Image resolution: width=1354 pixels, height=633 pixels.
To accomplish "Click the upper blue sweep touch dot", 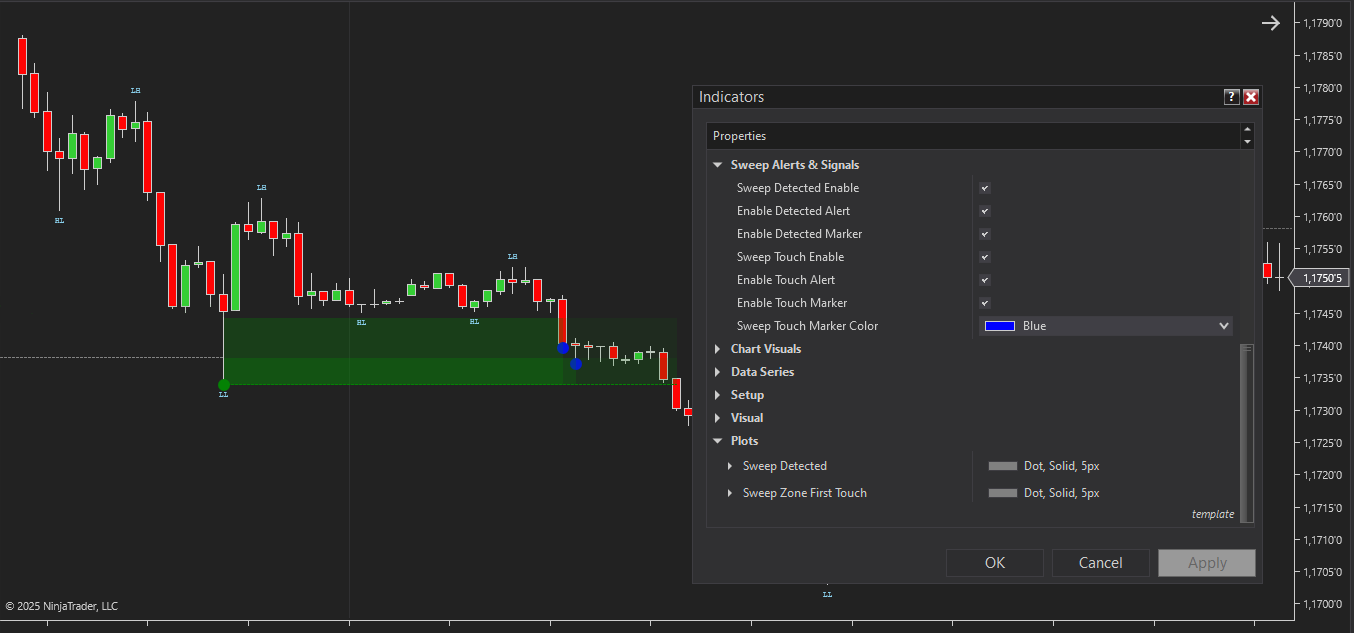I will (x=563, y=348).
